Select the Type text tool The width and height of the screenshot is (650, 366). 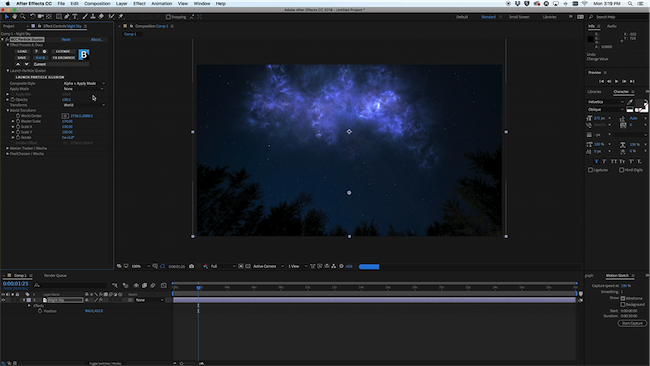point(75,17)
